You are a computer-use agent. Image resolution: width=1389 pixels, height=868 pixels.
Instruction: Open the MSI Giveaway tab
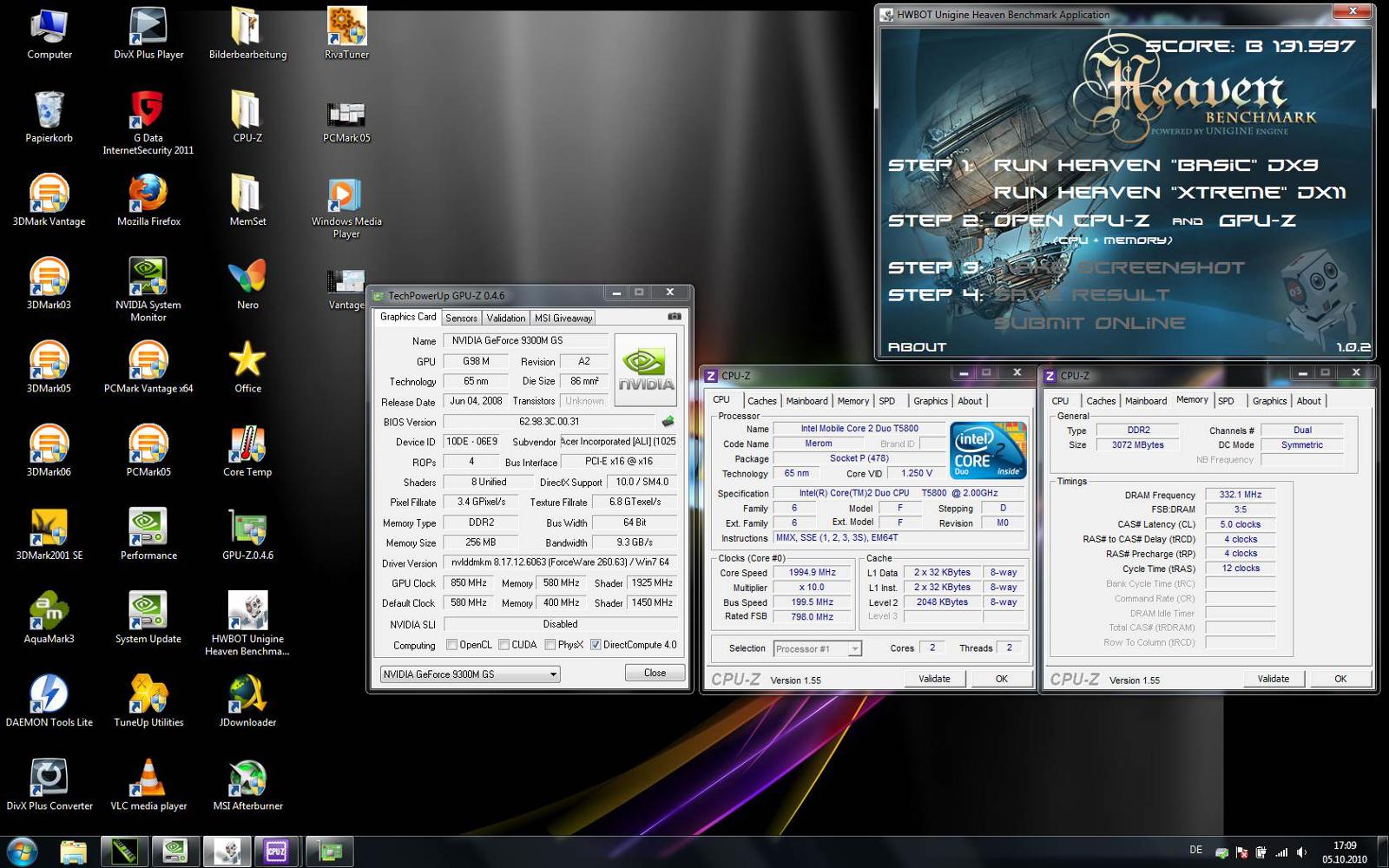pyautogui.click(x=563, y=318)
